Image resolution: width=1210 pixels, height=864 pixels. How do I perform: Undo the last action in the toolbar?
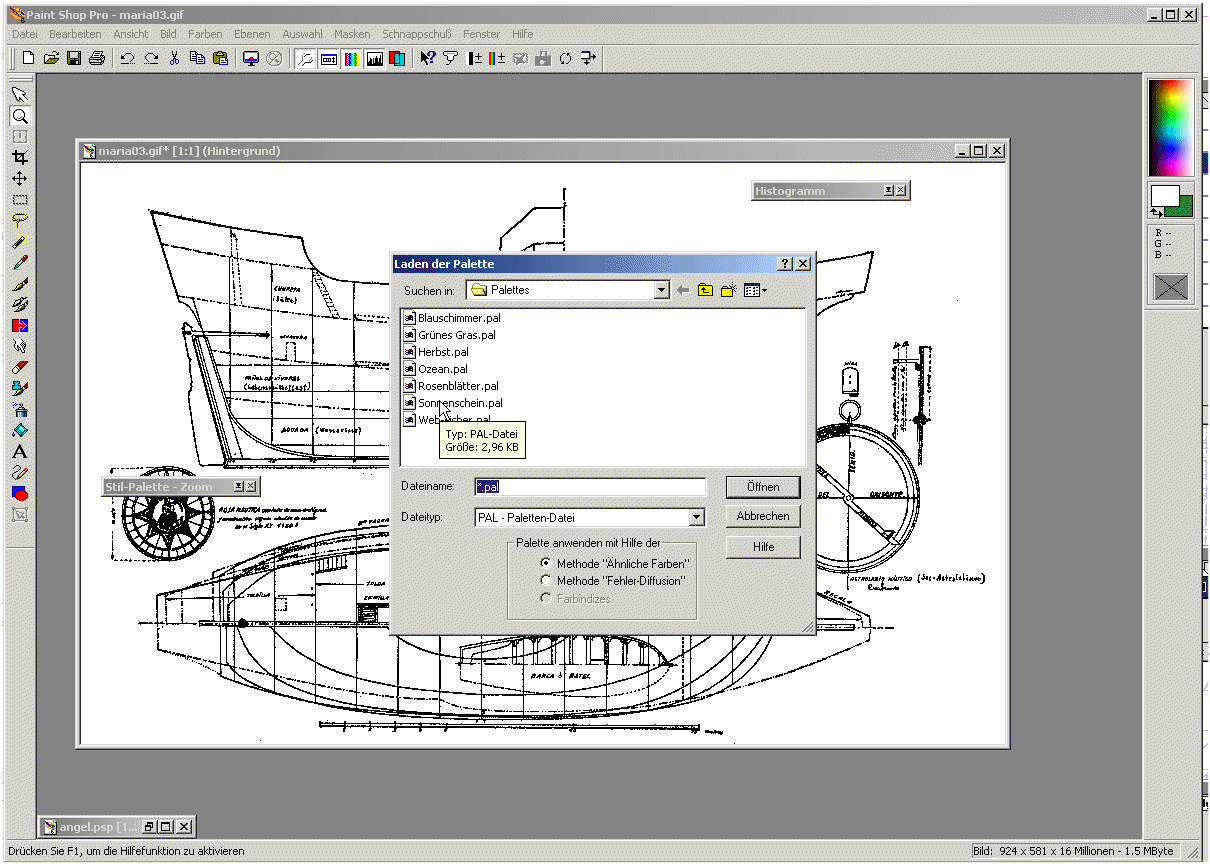pyautogui.click(x=128, y=58)
